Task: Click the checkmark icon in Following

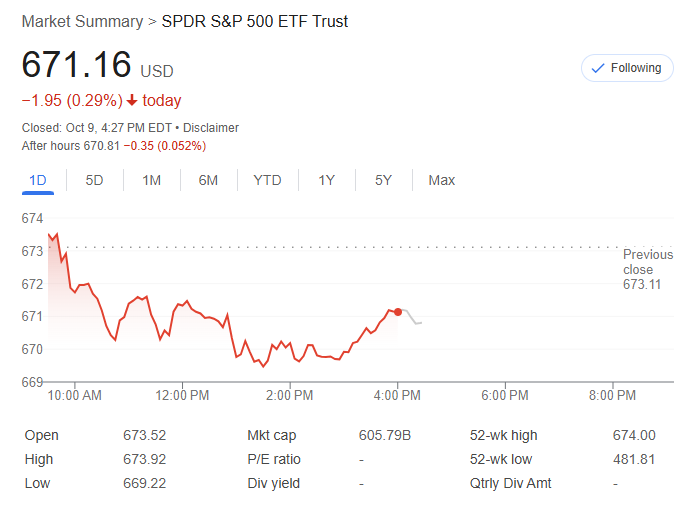Action: (x=598, y=68)
